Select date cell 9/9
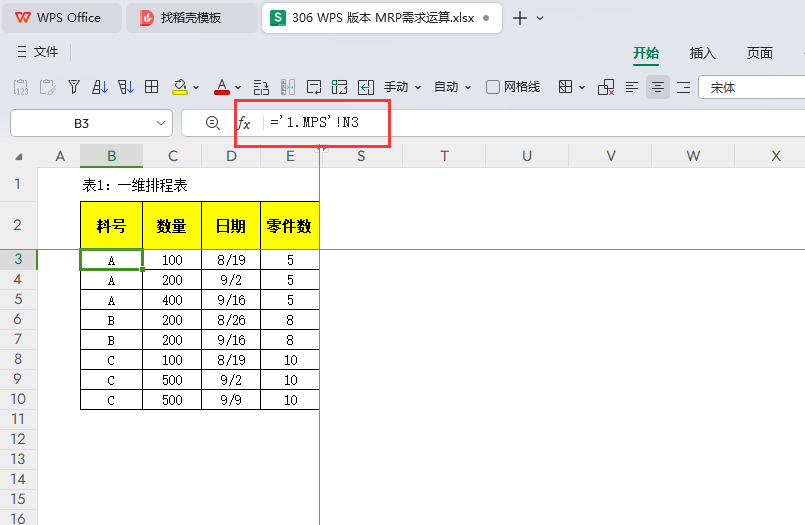The height and width of the screenshot is (525, 805). point(231,400)
